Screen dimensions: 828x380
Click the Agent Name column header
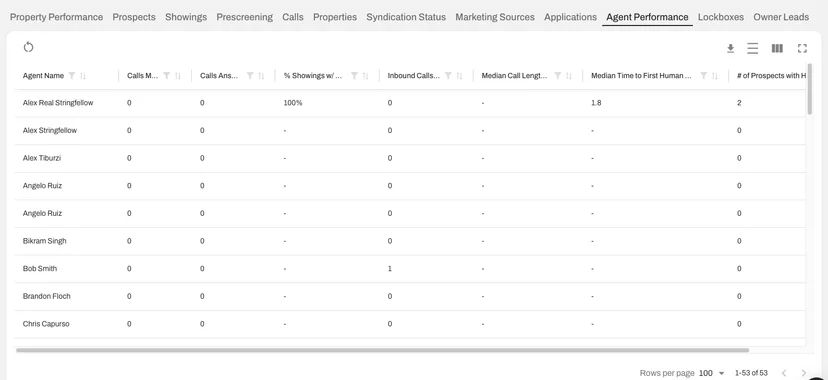[x=43, y=76]
